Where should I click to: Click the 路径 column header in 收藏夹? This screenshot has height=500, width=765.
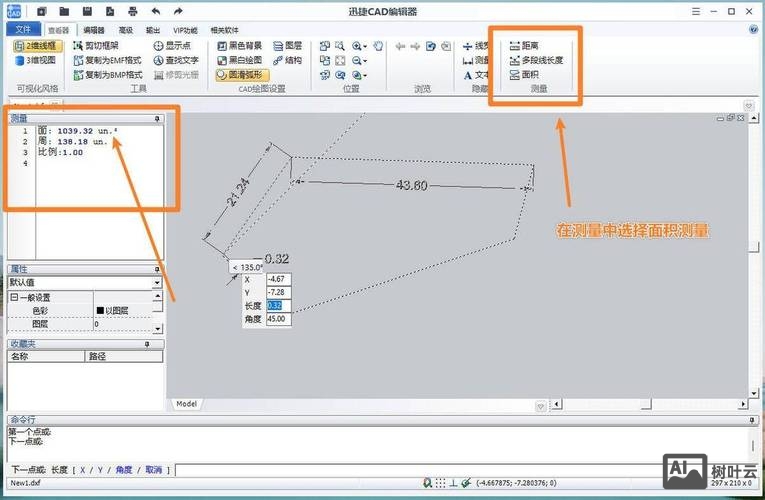124,356
